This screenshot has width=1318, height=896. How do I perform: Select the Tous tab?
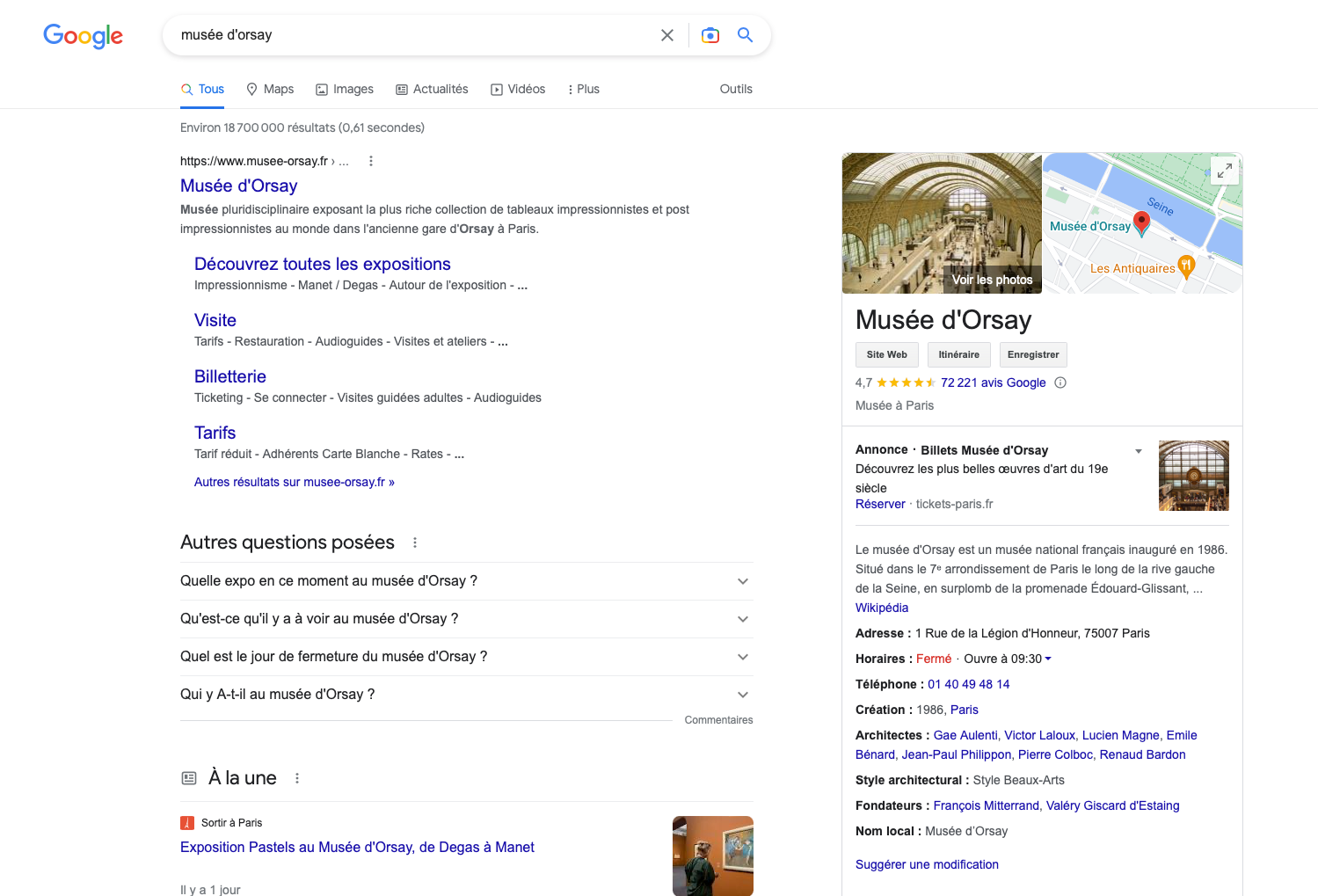pyautogui.click(x=202, y=89)
